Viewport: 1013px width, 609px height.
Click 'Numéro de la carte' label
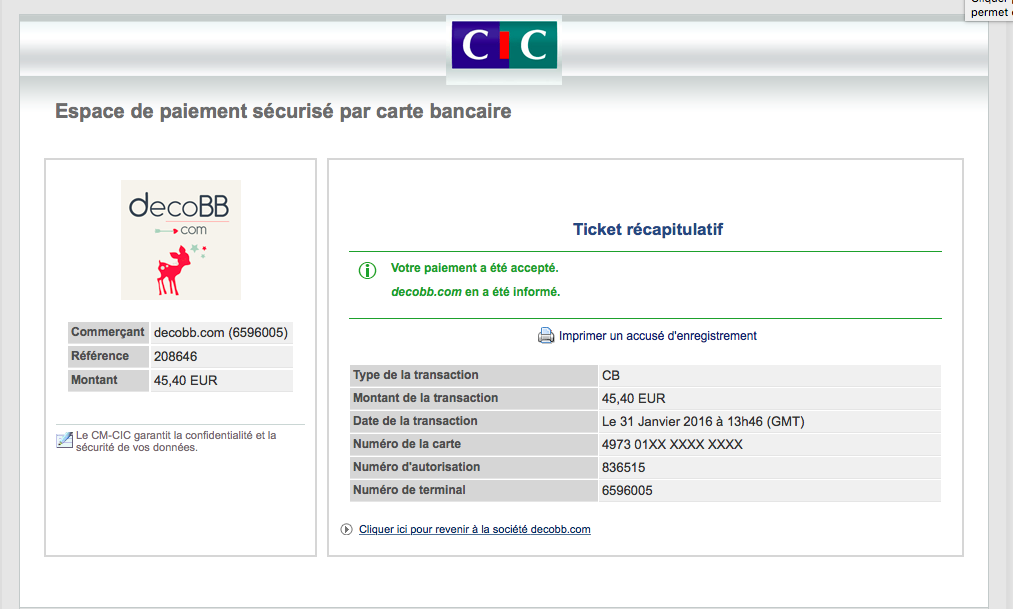pyautogui.click(x=474, y=444)
